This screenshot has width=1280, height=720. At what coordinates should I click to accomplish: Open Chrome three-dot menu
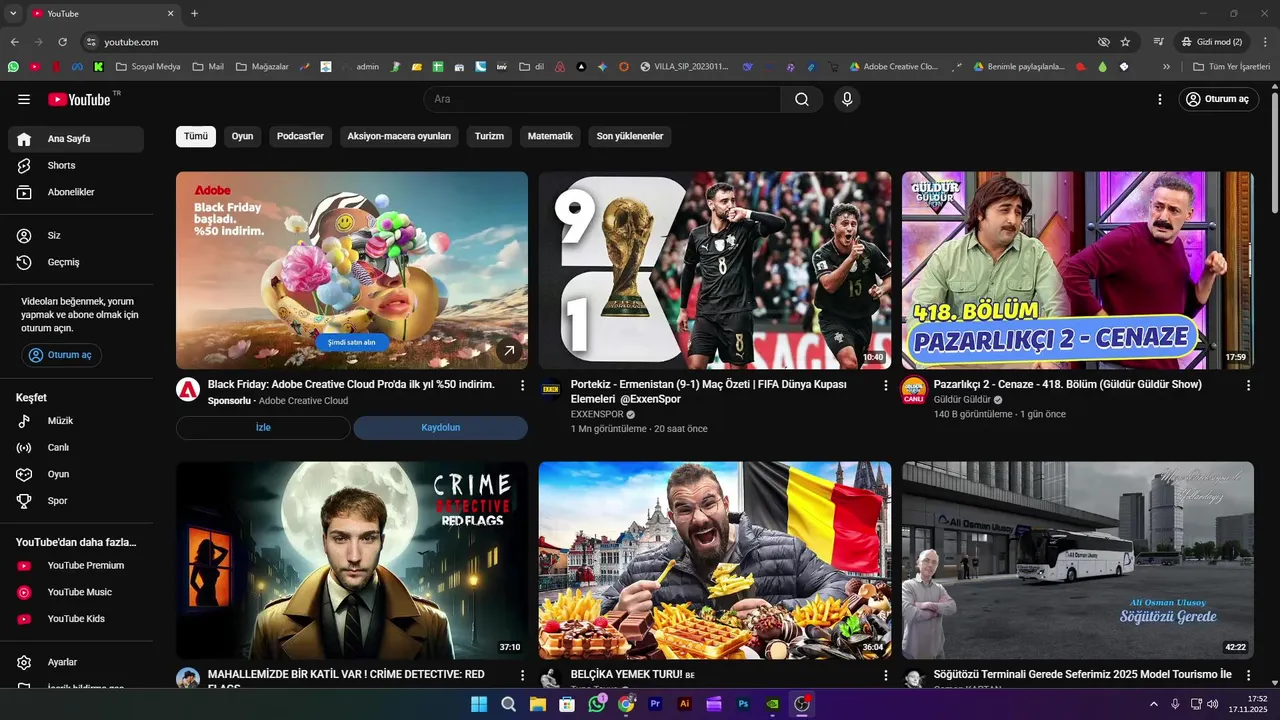click(x=1266, y=42)
